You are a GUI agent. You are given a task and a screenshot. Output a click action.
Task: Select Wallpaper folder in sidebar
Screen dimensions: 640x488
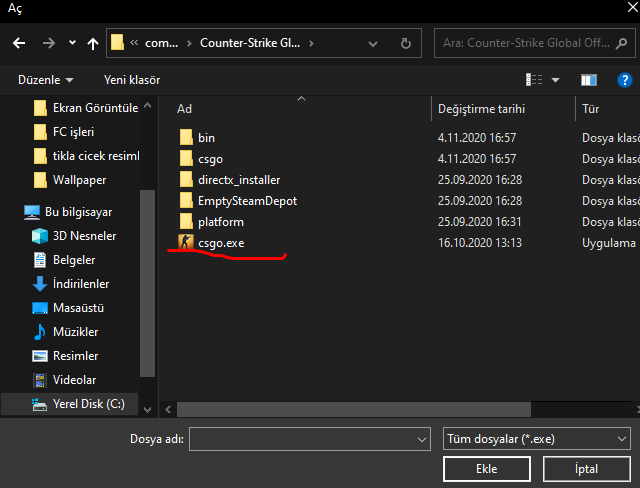[69, 180]
